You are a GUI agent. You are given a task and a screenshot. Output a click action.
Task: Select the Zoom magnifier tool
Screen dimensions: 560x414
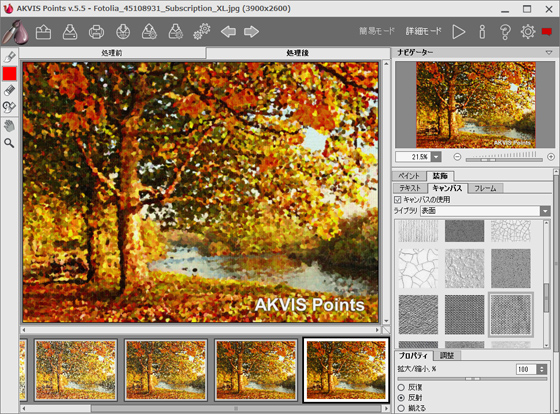pyautogui.click(x=9, y=143)
